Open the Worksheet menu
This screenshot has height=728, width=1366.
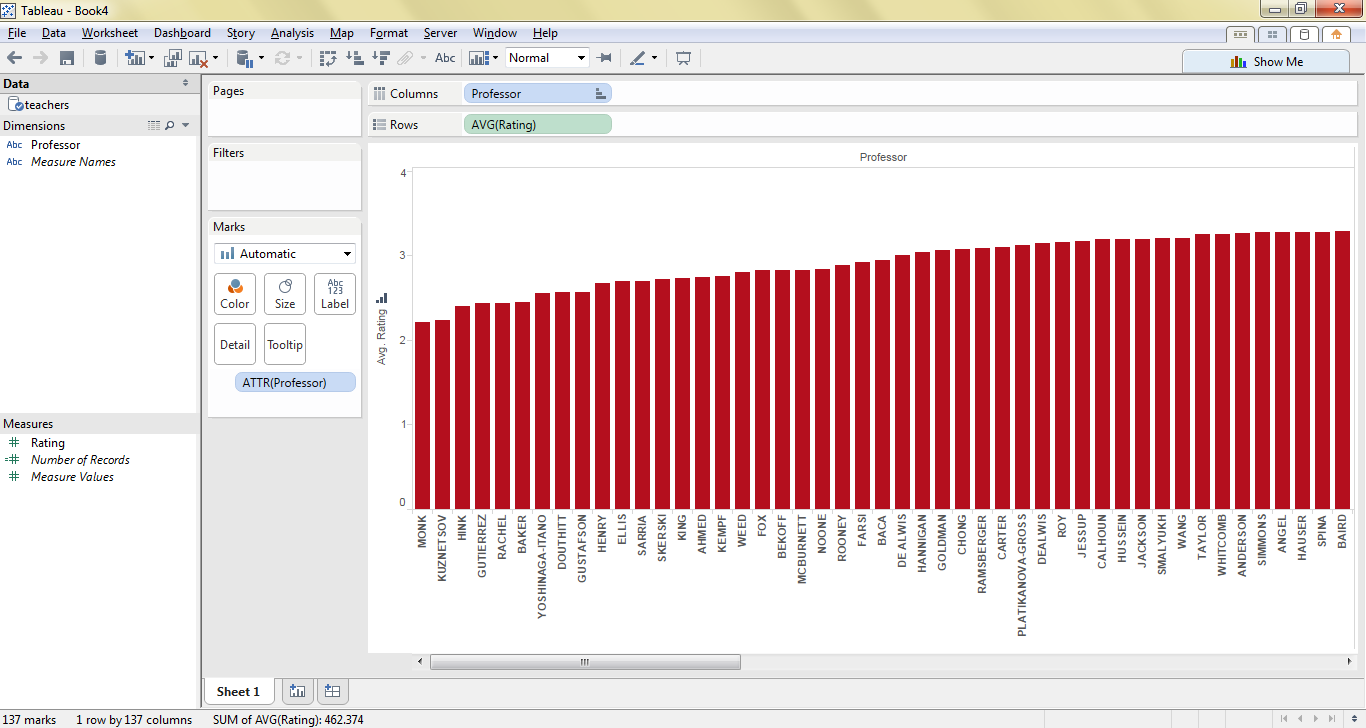point(110,33)
